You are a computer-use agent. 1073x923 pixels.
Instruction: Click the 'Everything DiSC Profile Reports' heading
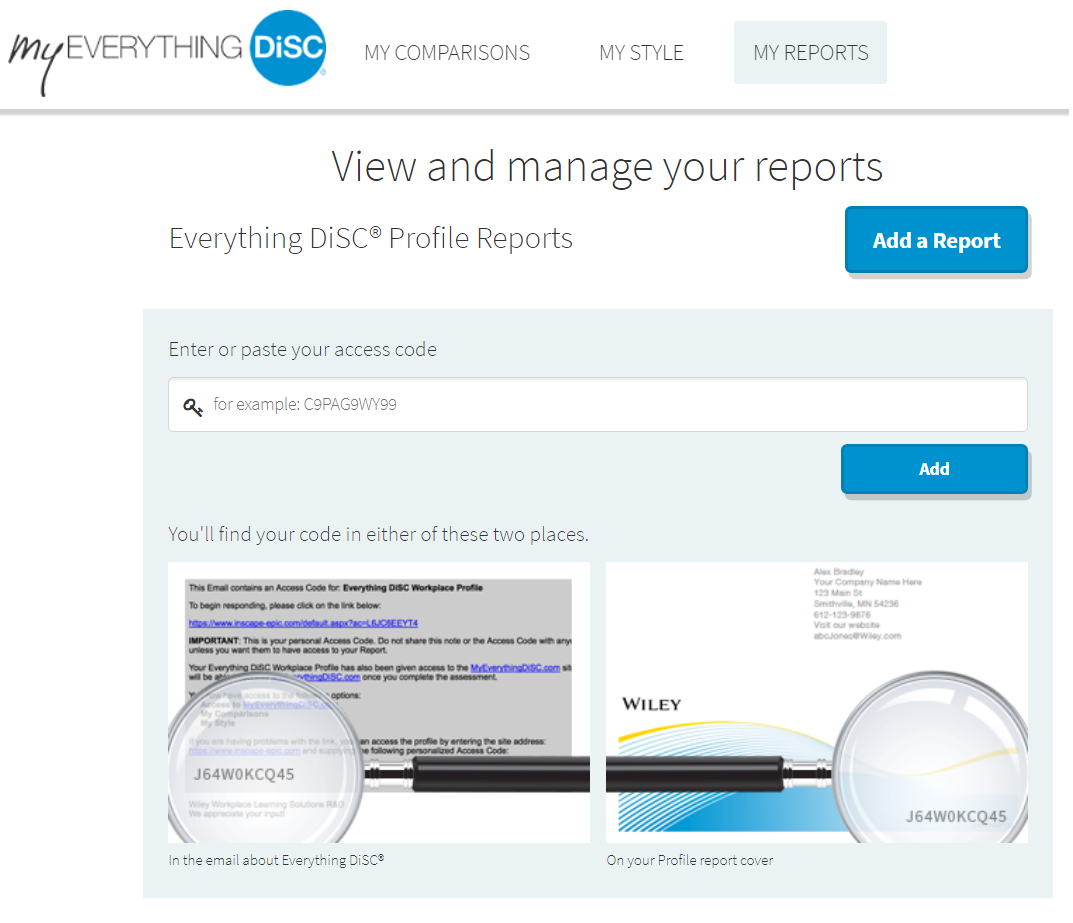pos(371,239)
